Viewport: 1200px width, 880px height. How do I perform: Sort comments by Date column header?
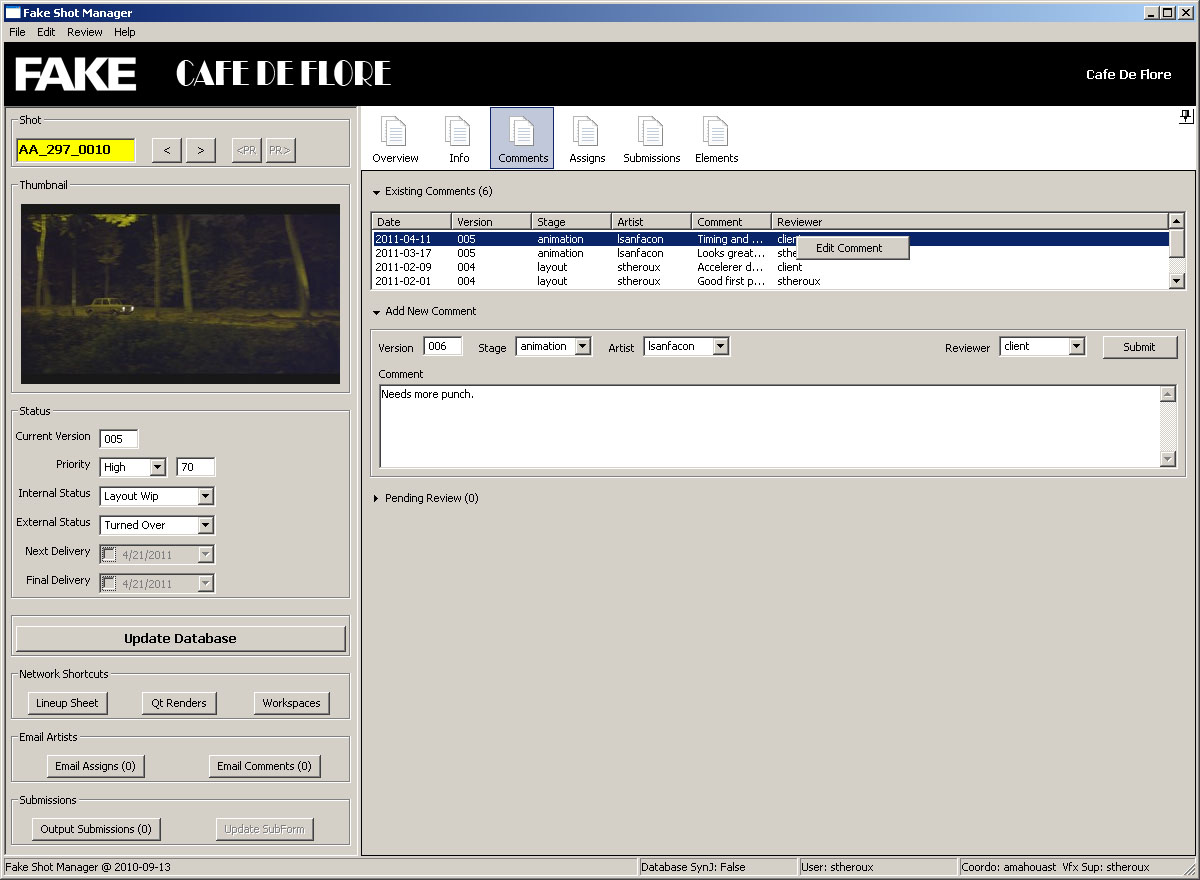click(x=412, y=222)
